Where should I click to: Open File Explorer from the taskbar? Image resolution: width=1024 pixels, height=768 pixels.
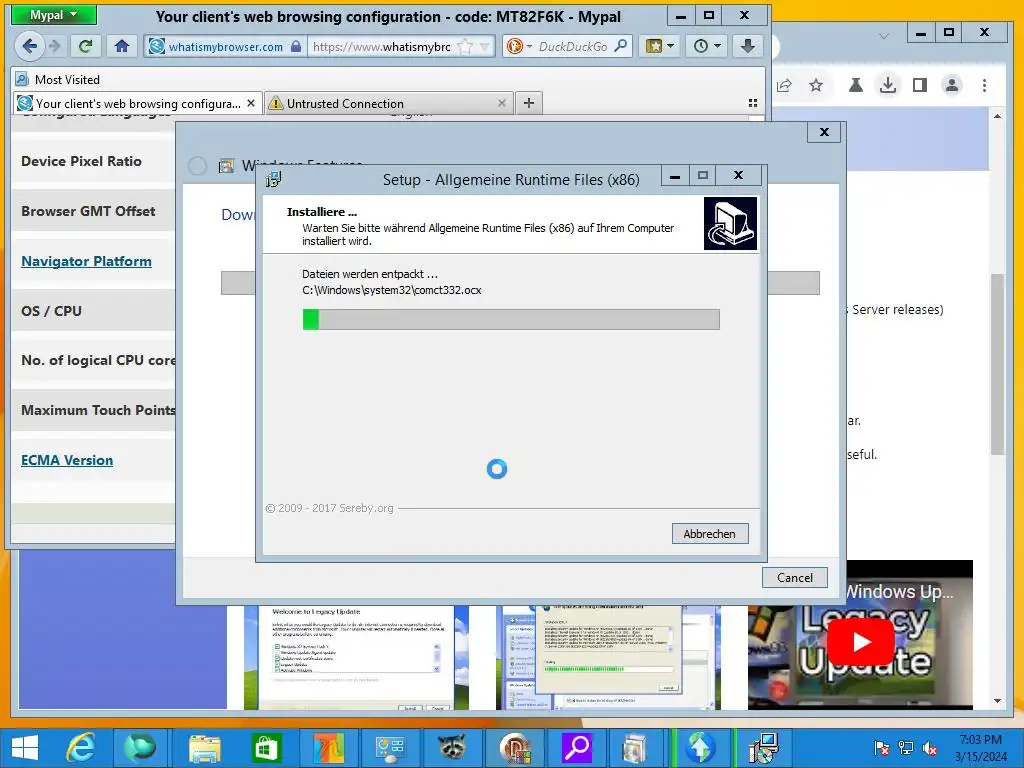[204, 748]
